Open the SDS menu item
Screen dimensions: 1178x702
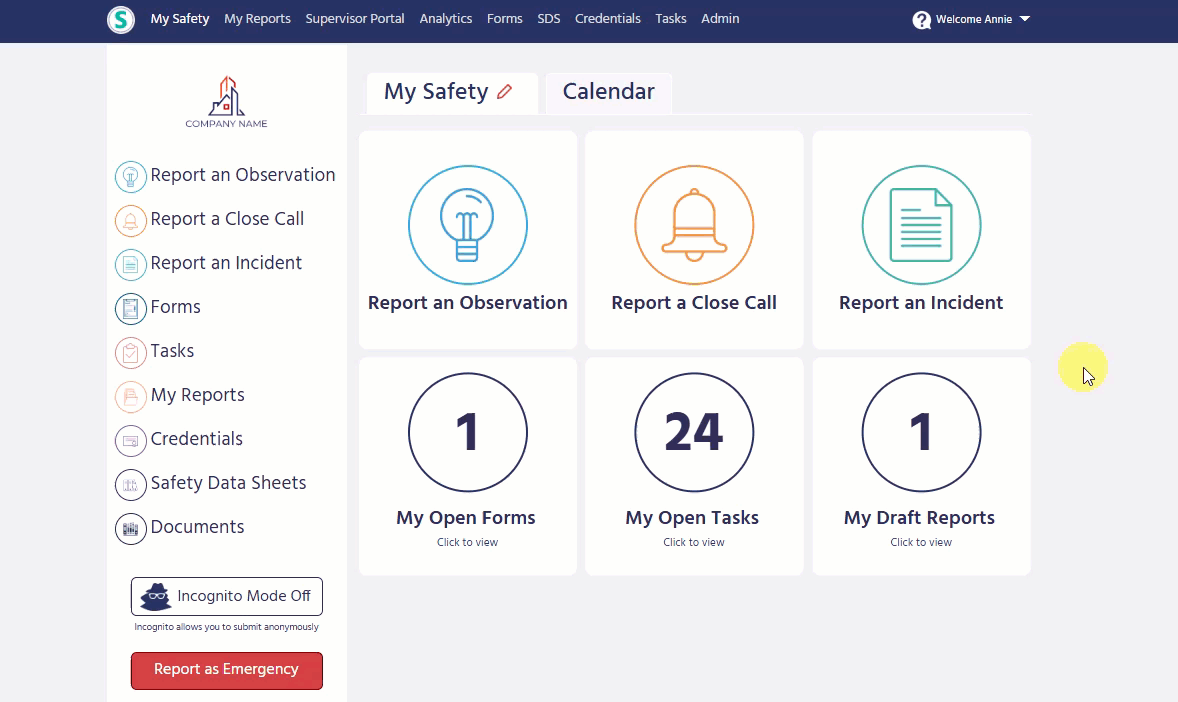548,18
